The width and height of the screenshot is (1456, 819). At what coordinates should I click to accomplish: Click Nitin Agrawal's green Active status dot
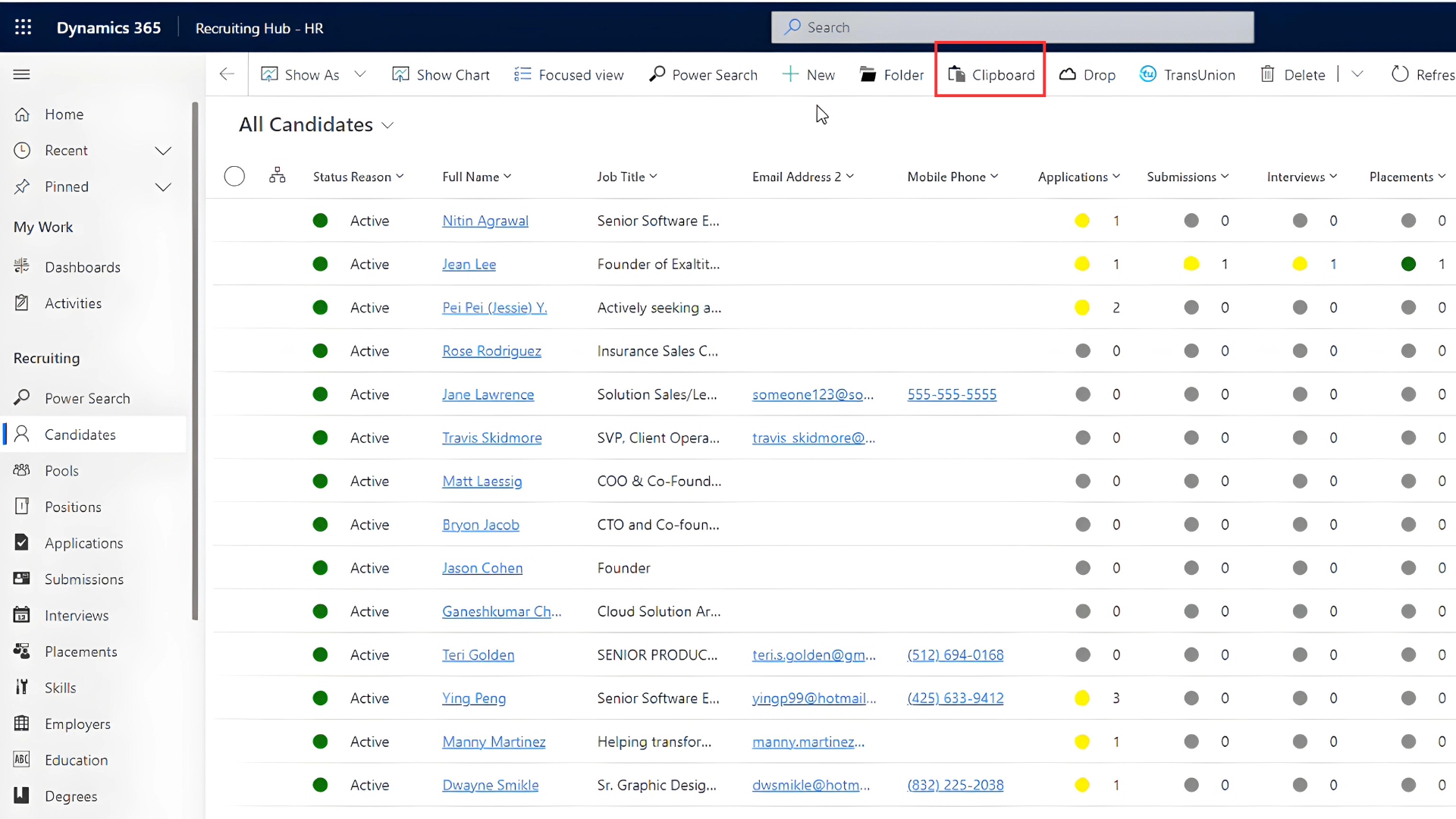pyautogui.click(x=320, y=221)
